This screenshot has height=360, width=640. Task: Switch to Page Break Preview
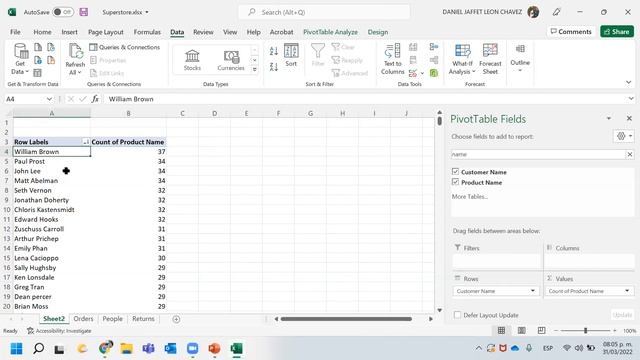coord(541,330)
